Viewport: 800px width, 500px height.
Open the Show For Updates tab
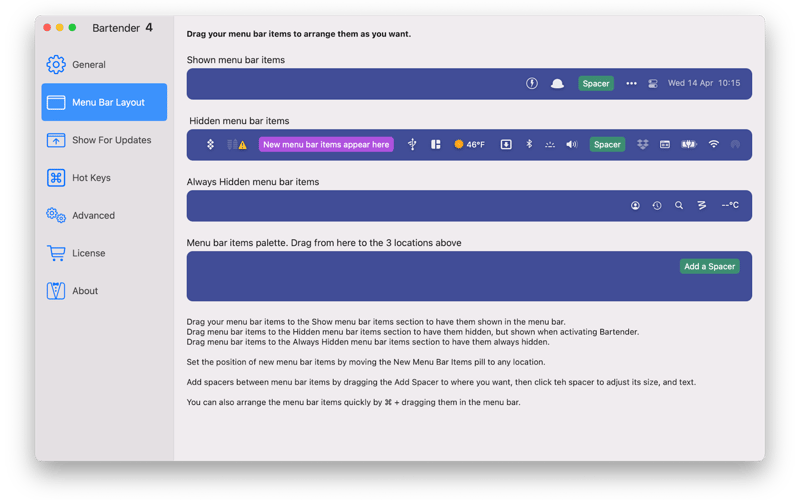(104, 140)
